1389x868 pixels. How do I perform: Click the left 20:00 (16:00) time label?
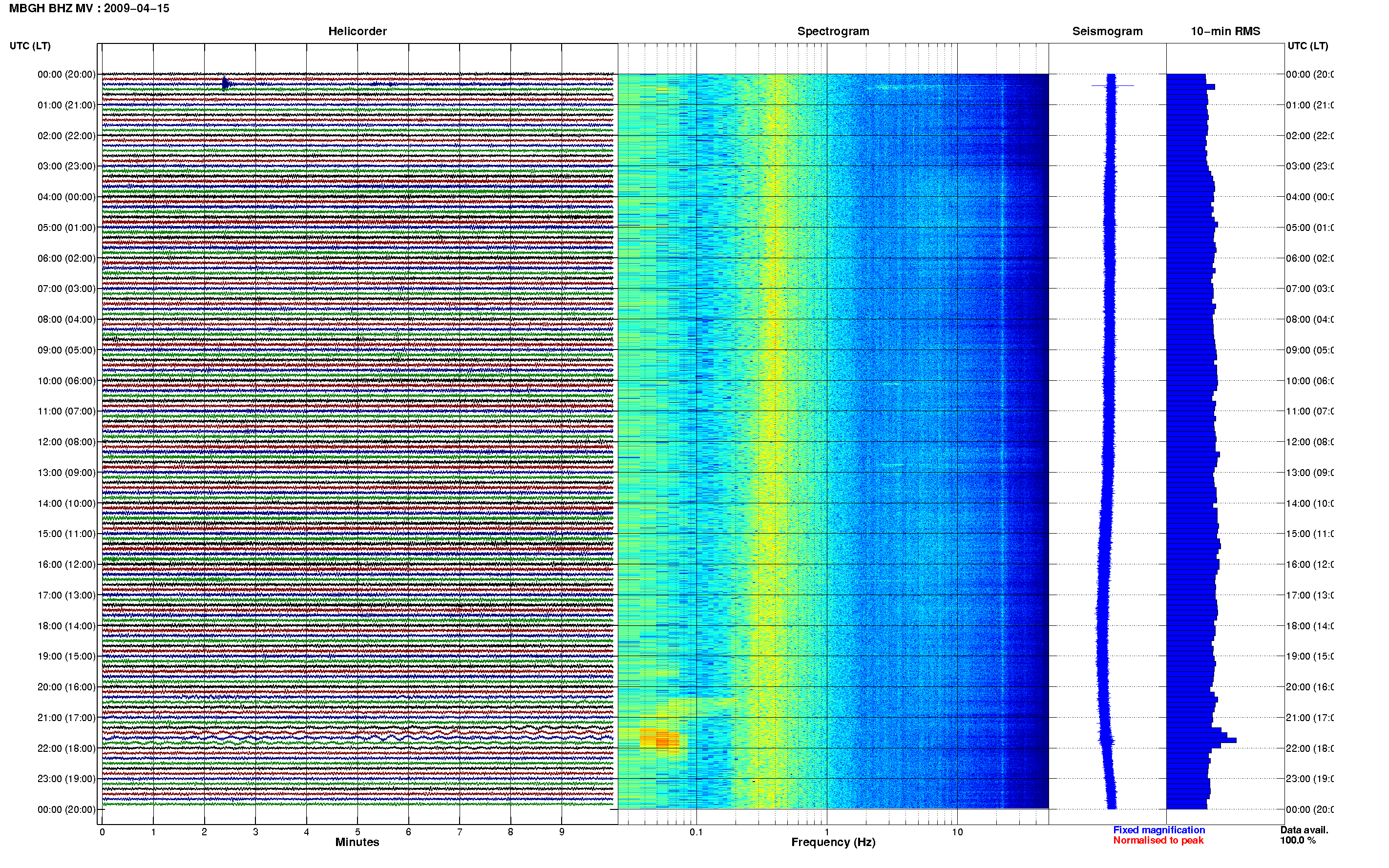pyautogui.click(x=66, y=686)
